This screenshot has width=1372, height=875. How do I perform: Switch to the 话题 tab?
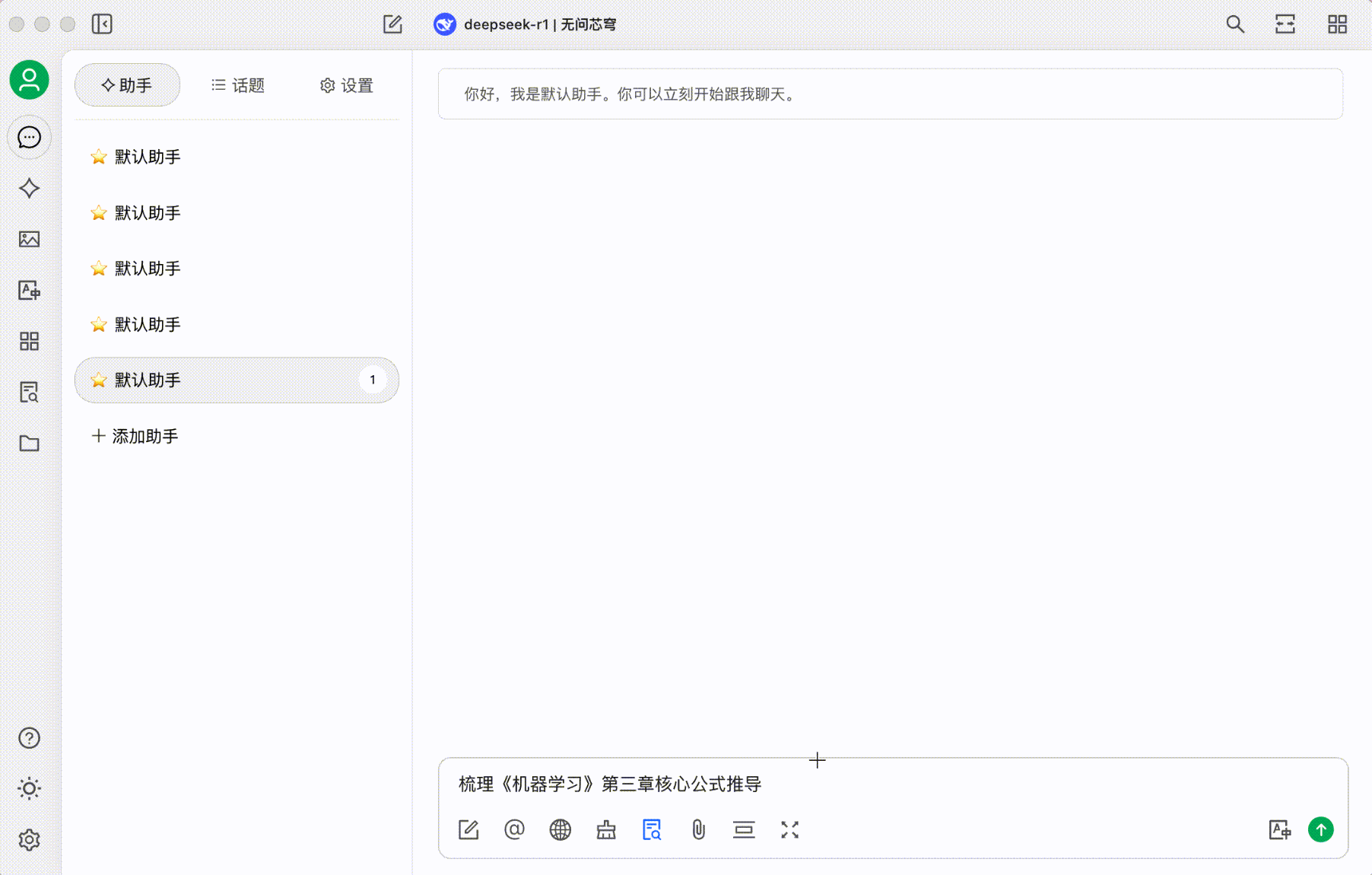(x=238, y=85)
